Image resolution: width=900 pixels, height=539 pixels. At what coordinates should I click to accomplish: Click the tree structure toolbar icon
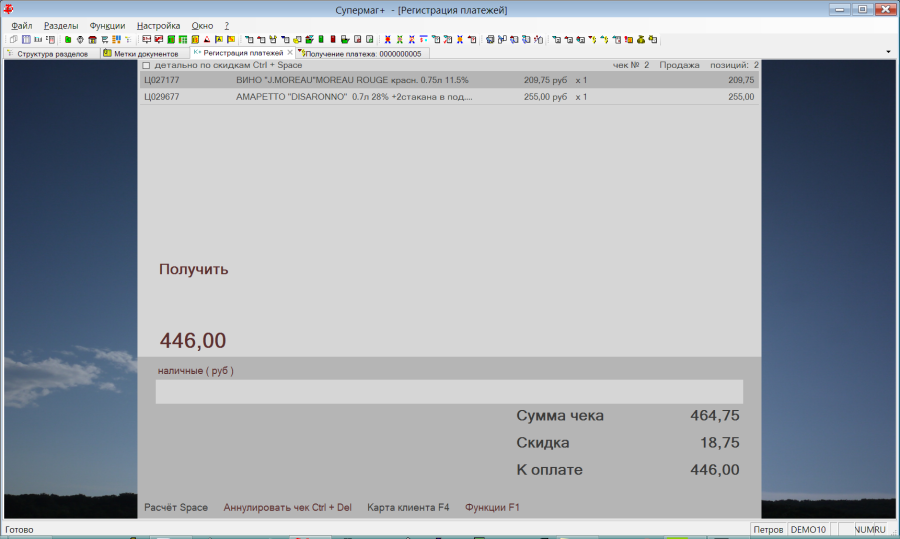128,40
